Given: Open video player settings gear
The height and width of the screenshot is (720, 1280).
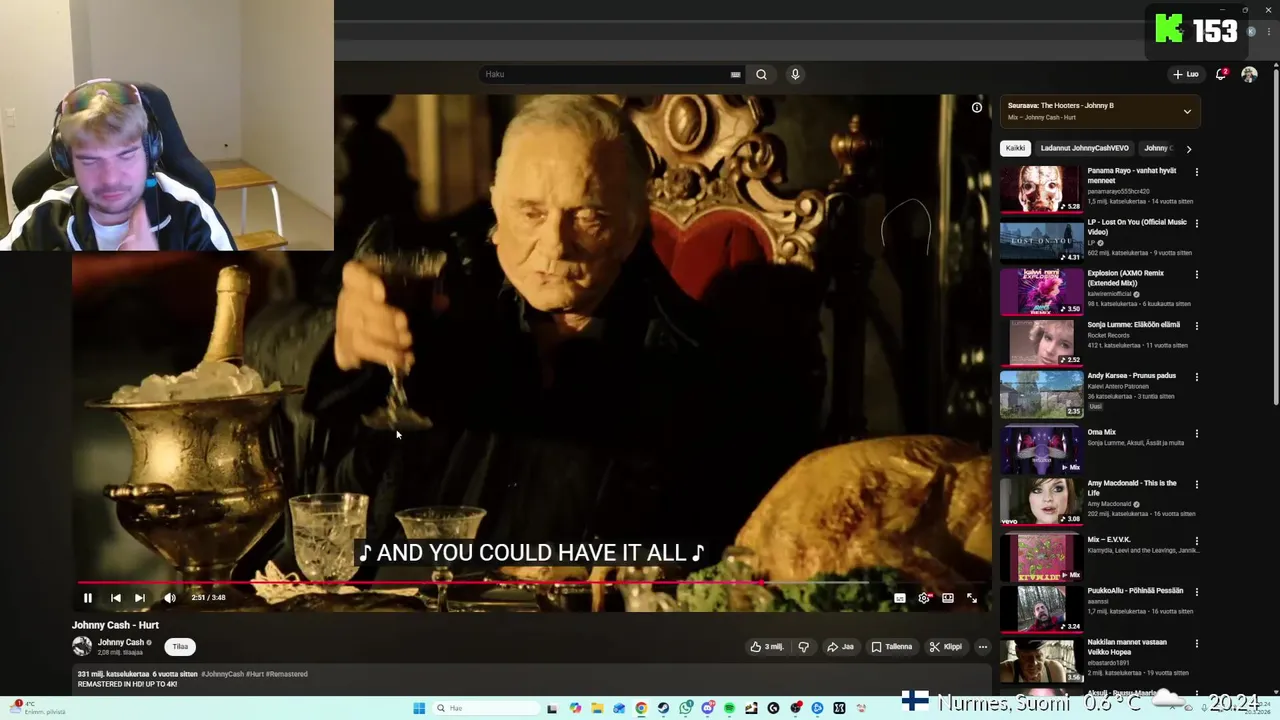Looking at the screenshot, I should (924, 598).
